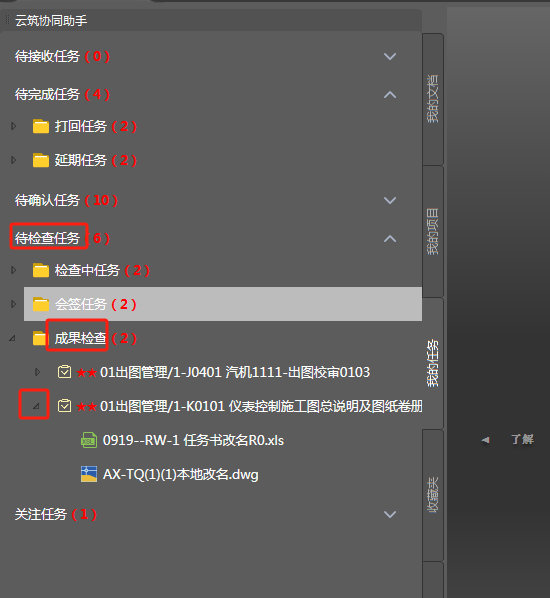The width and height of the screenshot is (550, 598).
Task: Switch to the 我的文档 side tab
Action: click(x=433, y=99)
